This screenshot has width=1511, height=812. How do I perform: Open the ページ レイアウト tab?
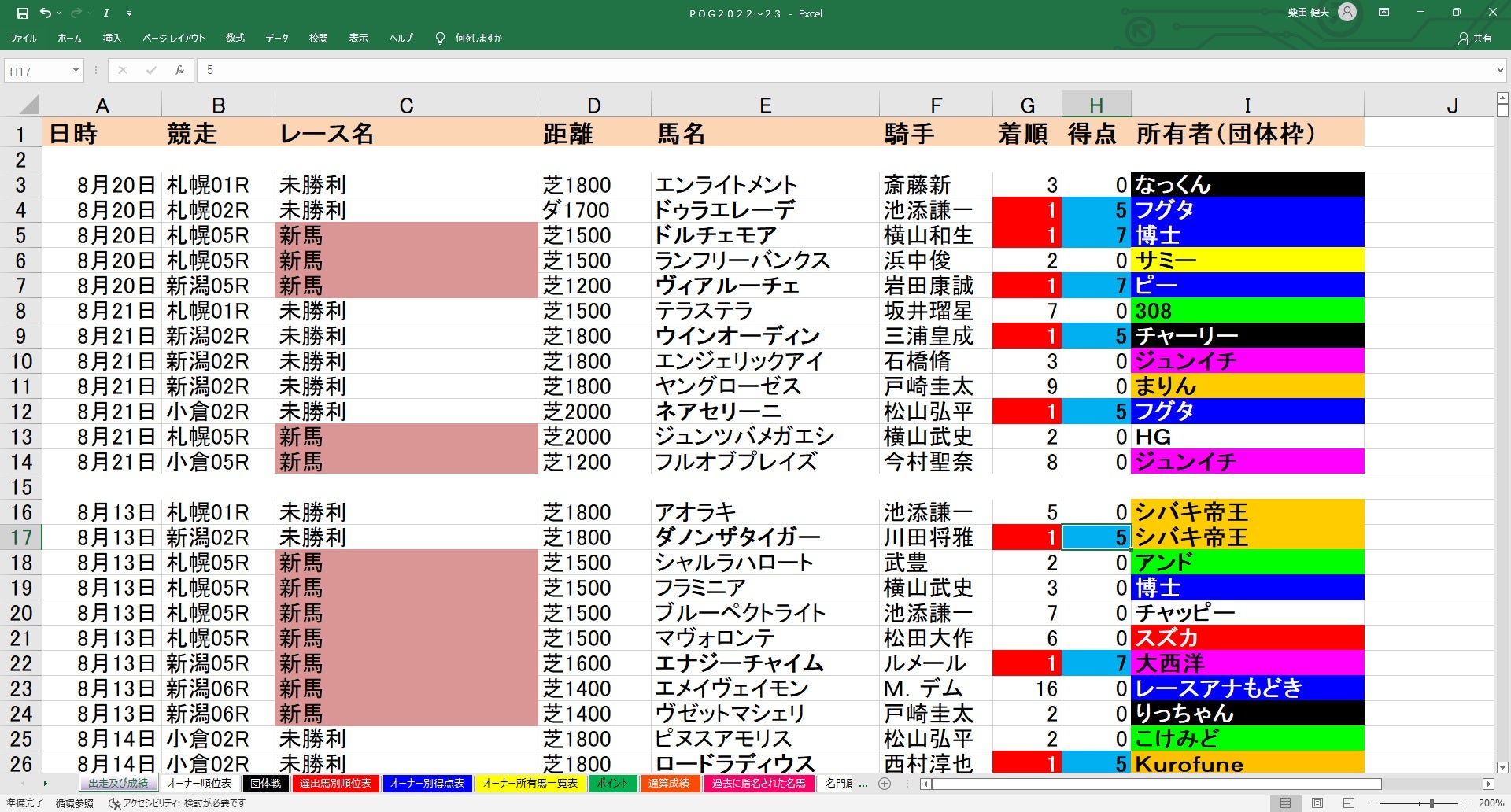tap(173, 38)
